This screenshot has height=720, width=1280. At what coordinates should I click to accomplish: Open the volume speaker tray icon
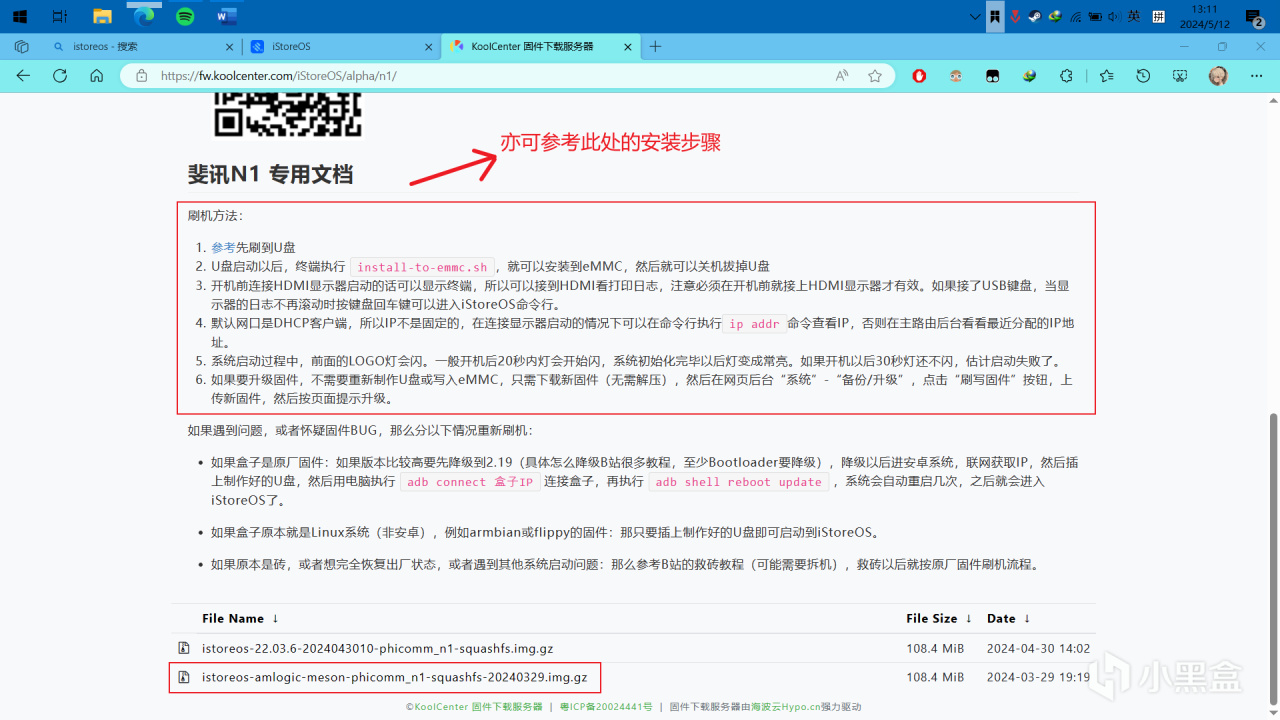pyautogui.click(x=1114, y=16)
